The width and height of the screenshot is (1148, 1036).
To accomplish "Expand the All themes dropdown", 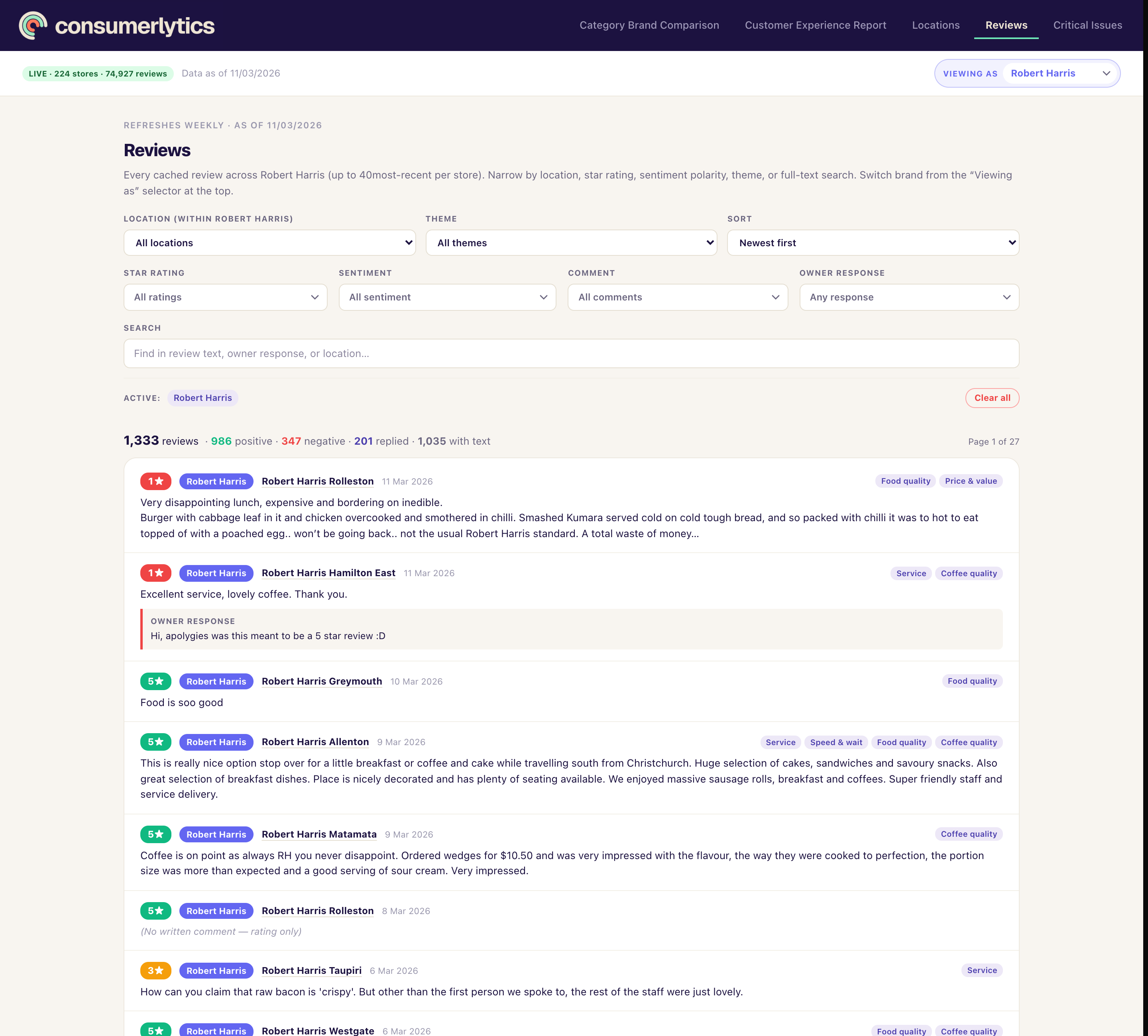I will pyautogui.click(x=571, y=243).
